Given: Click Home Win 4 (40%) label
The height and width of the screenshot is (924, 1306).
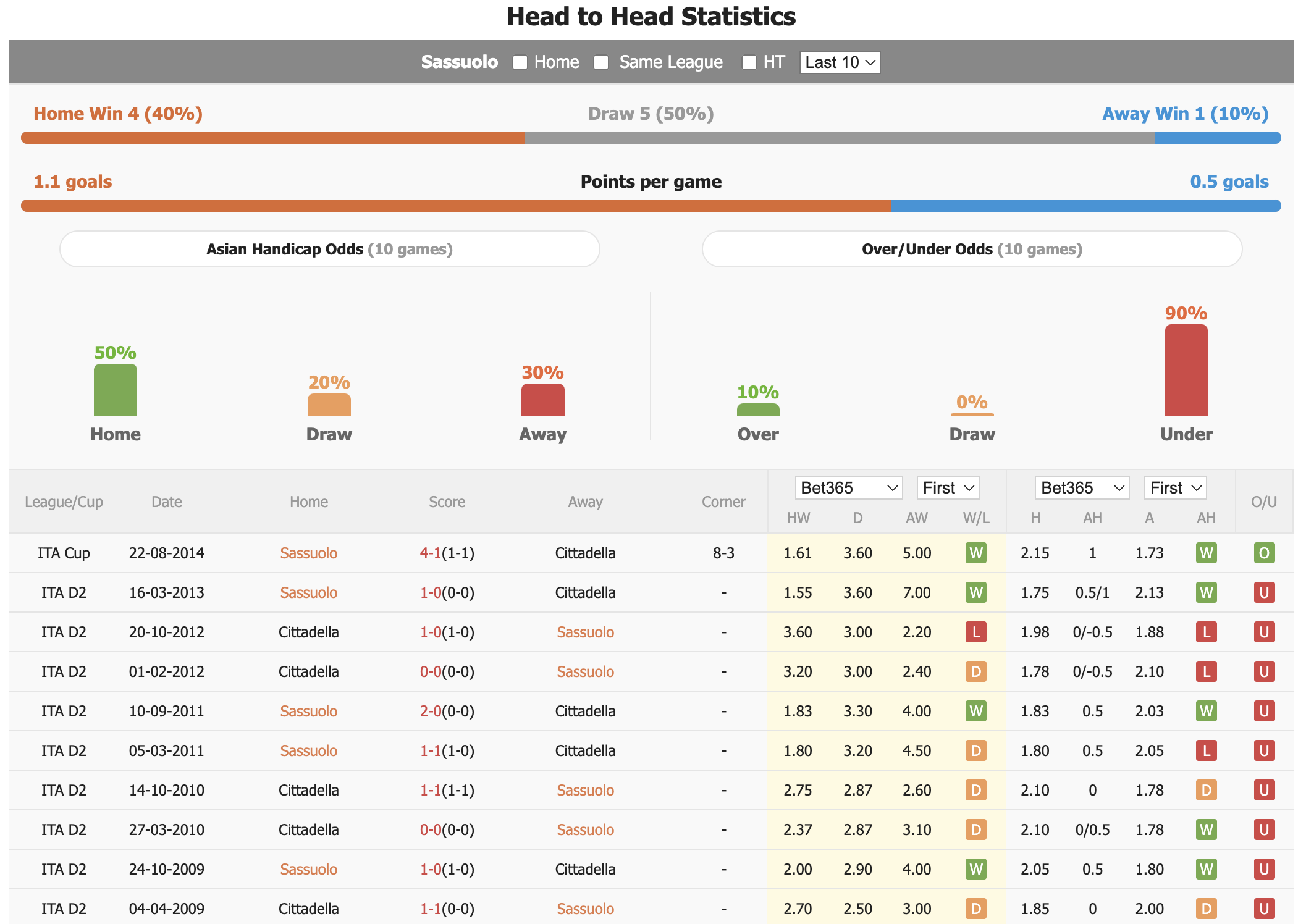Looking at the screenshot, I should (118, 114).
